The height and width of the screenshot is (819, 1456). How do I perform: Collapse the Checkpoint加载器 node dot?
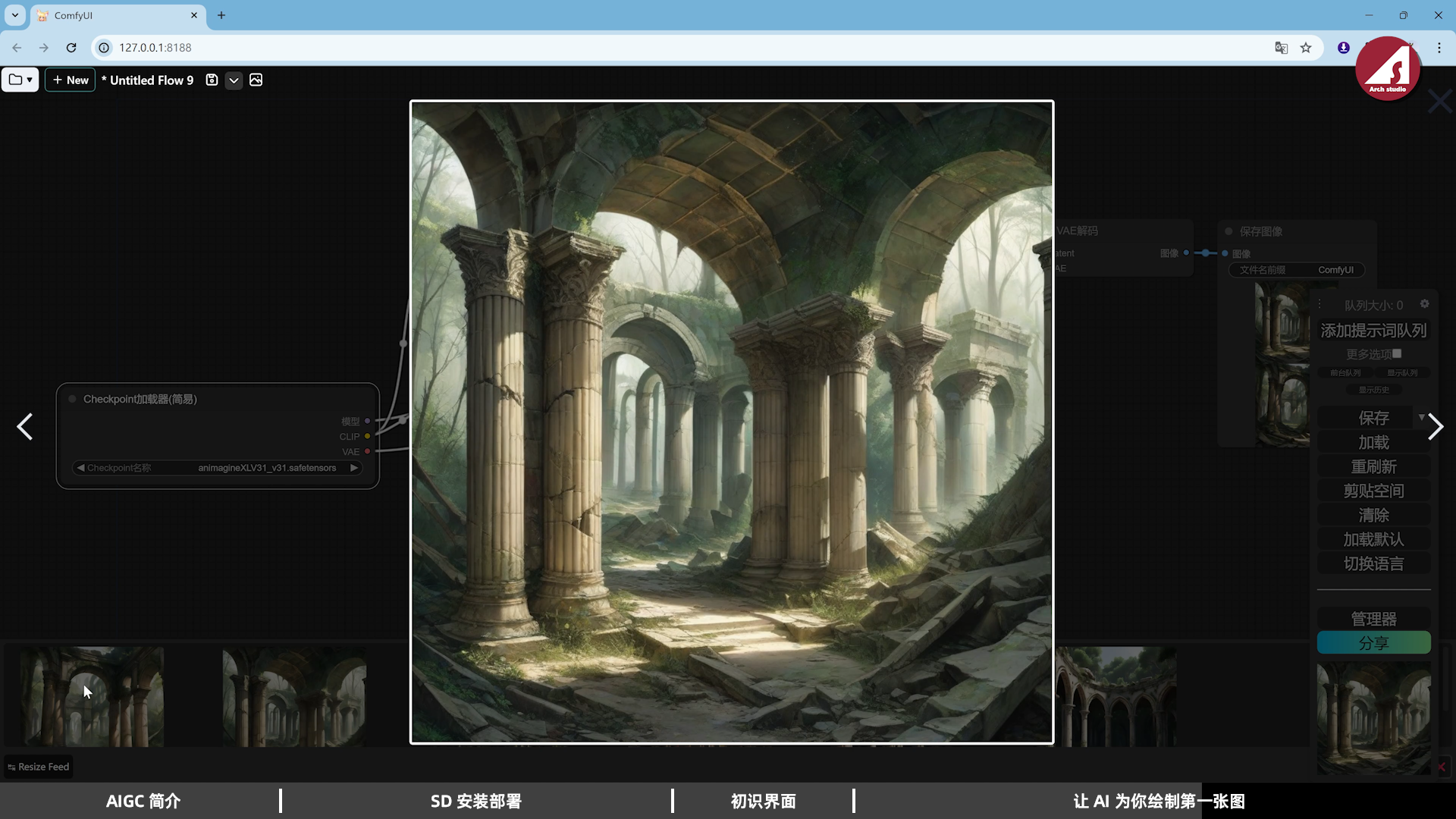(73, 399)
